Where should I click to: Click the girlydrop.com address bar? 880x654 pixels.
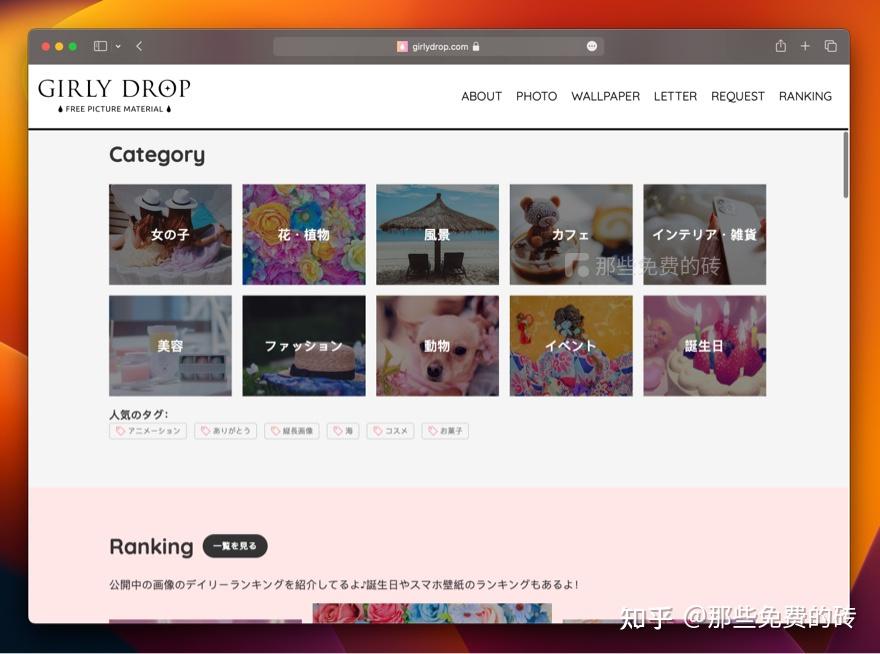point(440,46)
